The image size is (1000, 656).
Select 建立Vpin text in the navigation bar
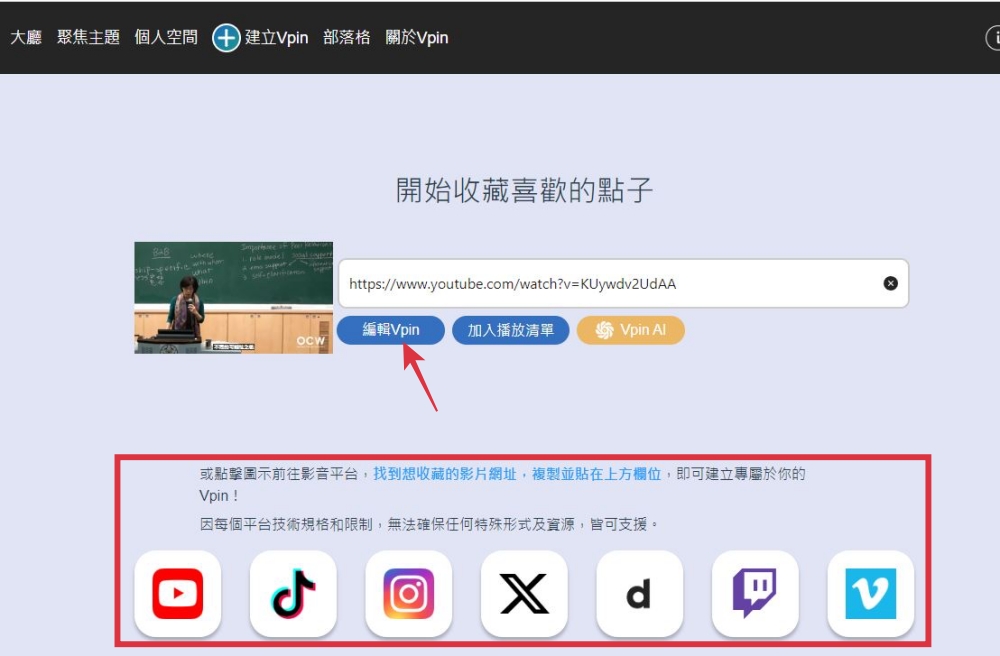pyautogui.click(x=276, y=38)
